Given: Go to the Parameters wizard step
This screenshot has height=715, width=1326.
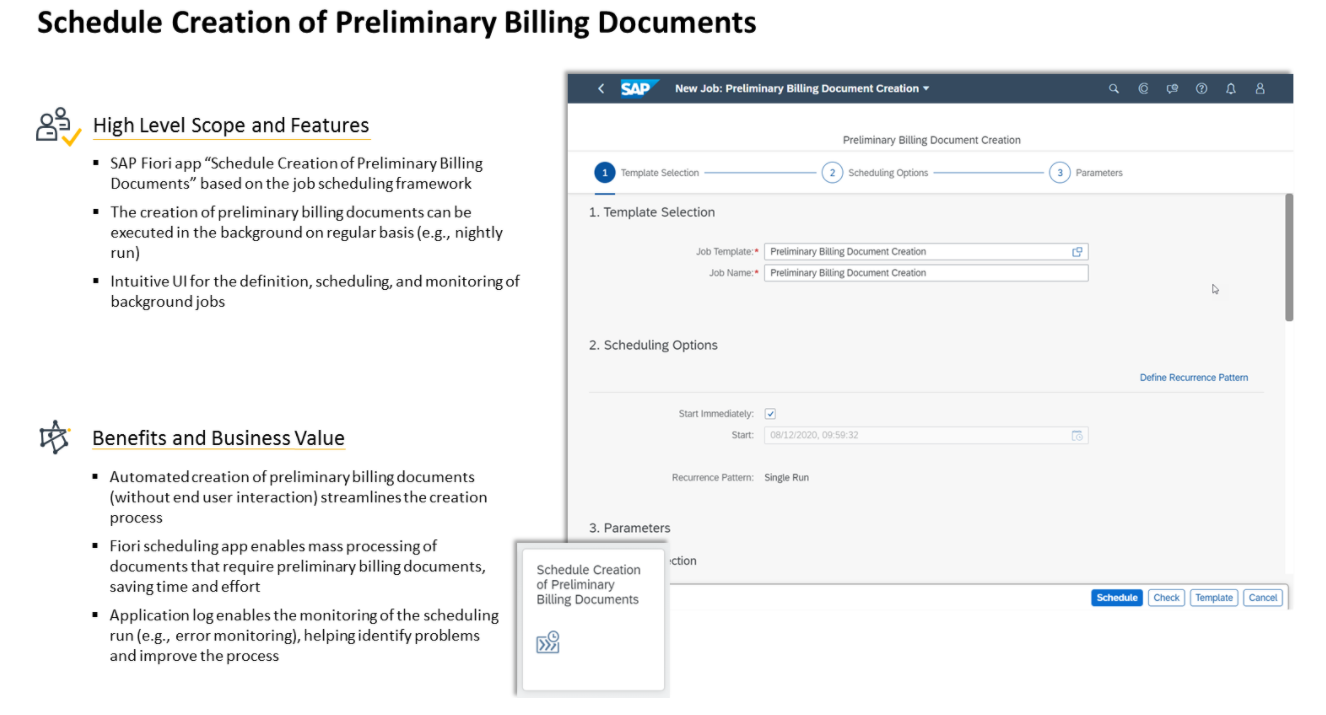Looking at the screenshot, I should point(1060,173).
